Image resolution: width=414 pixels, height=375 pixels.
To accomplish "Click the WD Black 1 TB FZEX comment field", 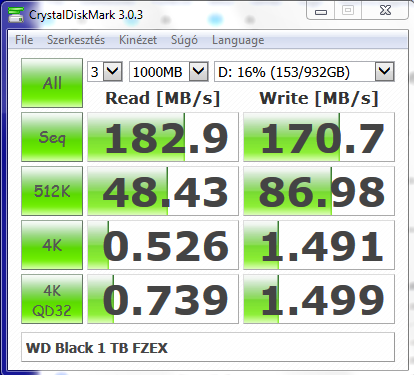I will pyautogui.click(x=208, y=347).
